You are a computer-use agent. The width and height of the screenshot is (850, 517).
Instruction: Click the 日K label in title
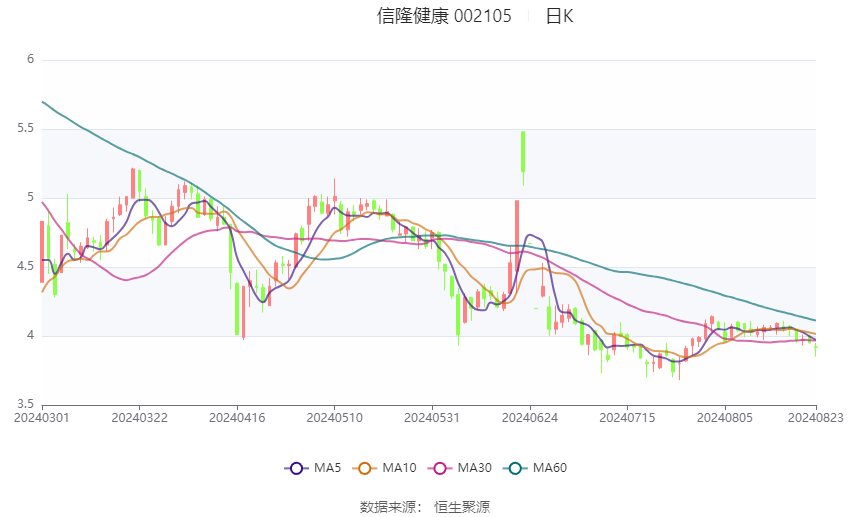coord(559,16)
